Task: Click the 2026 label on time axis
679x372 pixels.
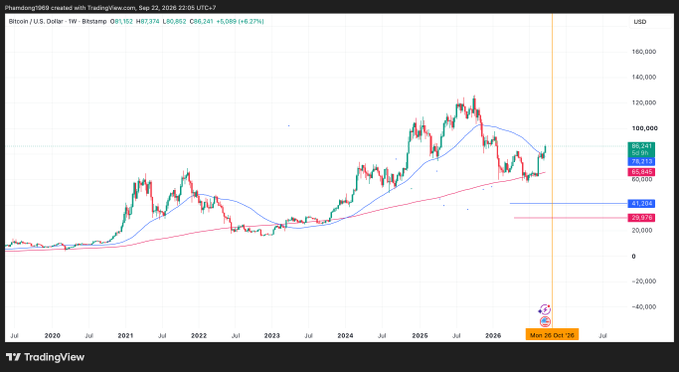Action: coord(493,336)
